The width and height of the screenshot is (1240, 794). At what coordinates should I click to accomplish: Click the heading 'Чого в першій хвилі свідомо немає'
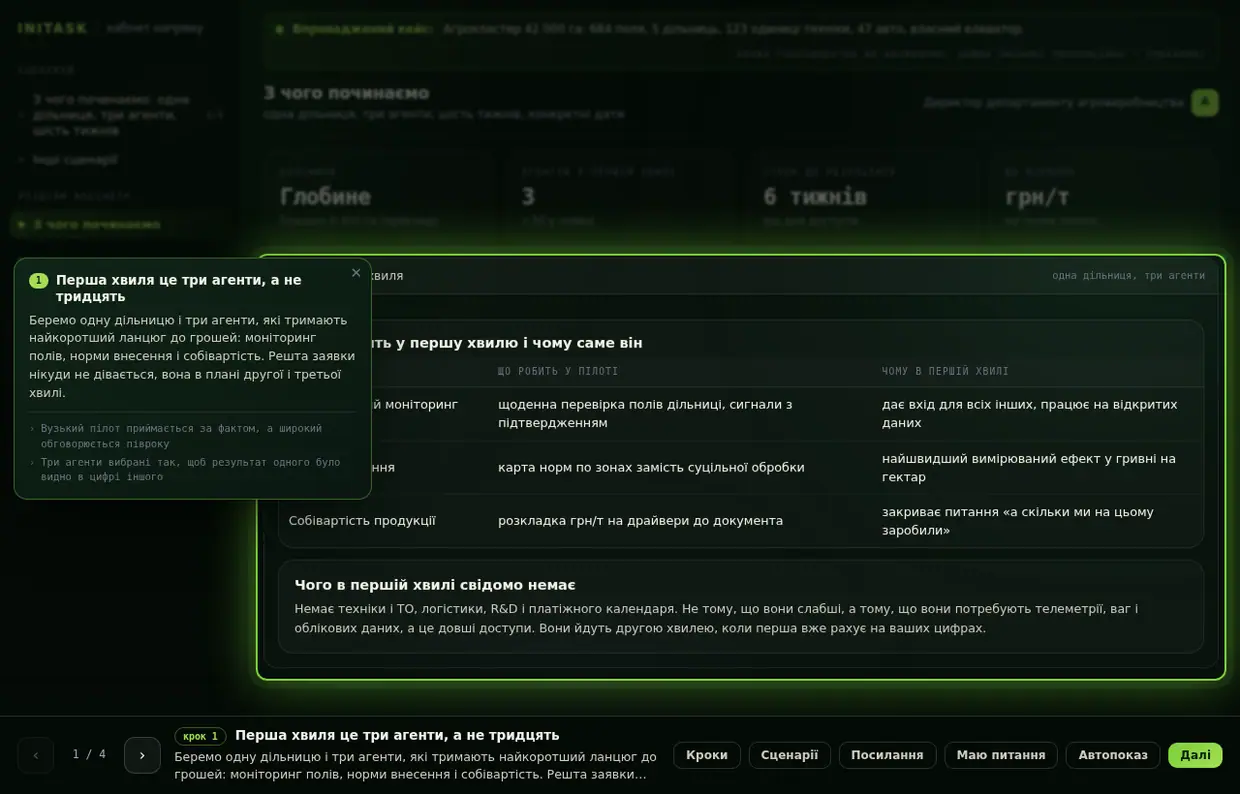[x=435, y=585]
